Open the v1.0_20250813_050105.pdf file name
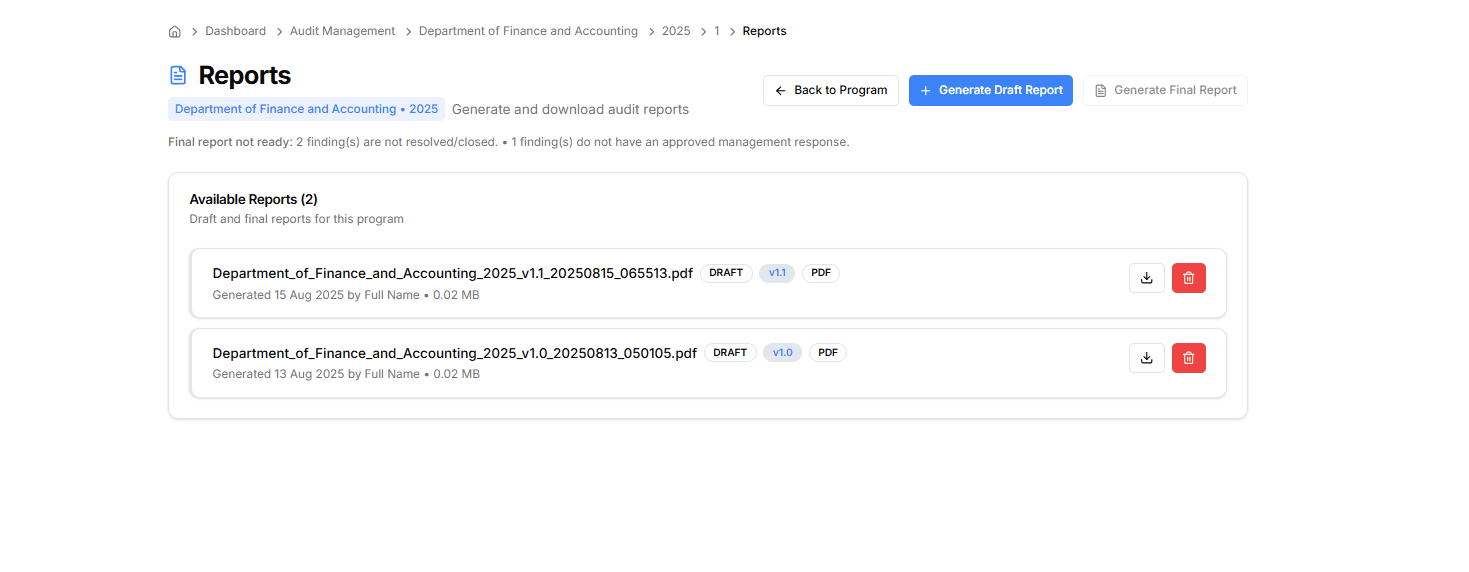This screenshot has width=1469, height=572. click(454, 353)
